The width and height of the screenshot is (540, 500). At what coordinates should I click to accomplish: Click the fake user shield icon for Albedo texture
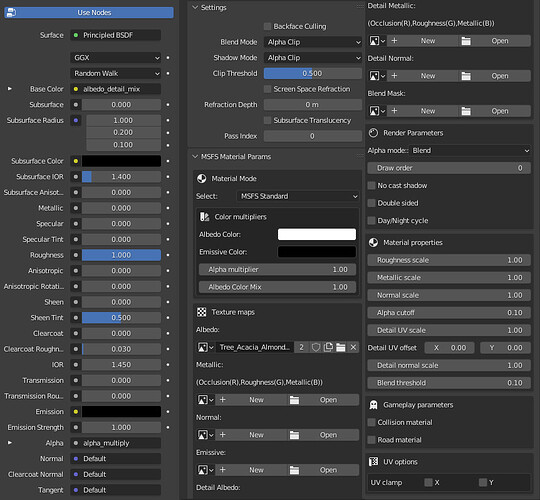315,347
